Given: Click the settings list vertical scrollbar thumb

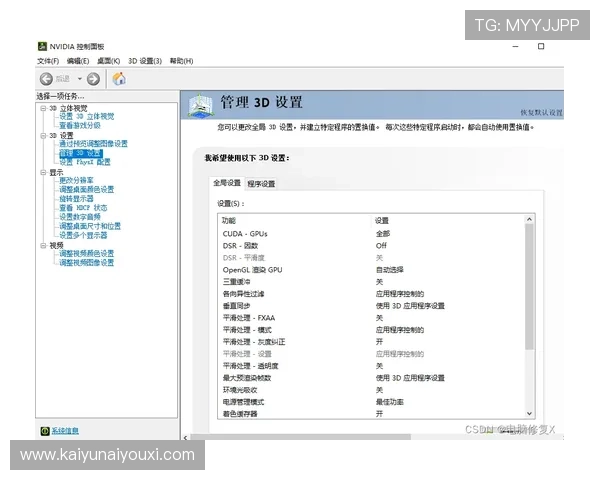Looking at the screenshot, I should point(529,287).
